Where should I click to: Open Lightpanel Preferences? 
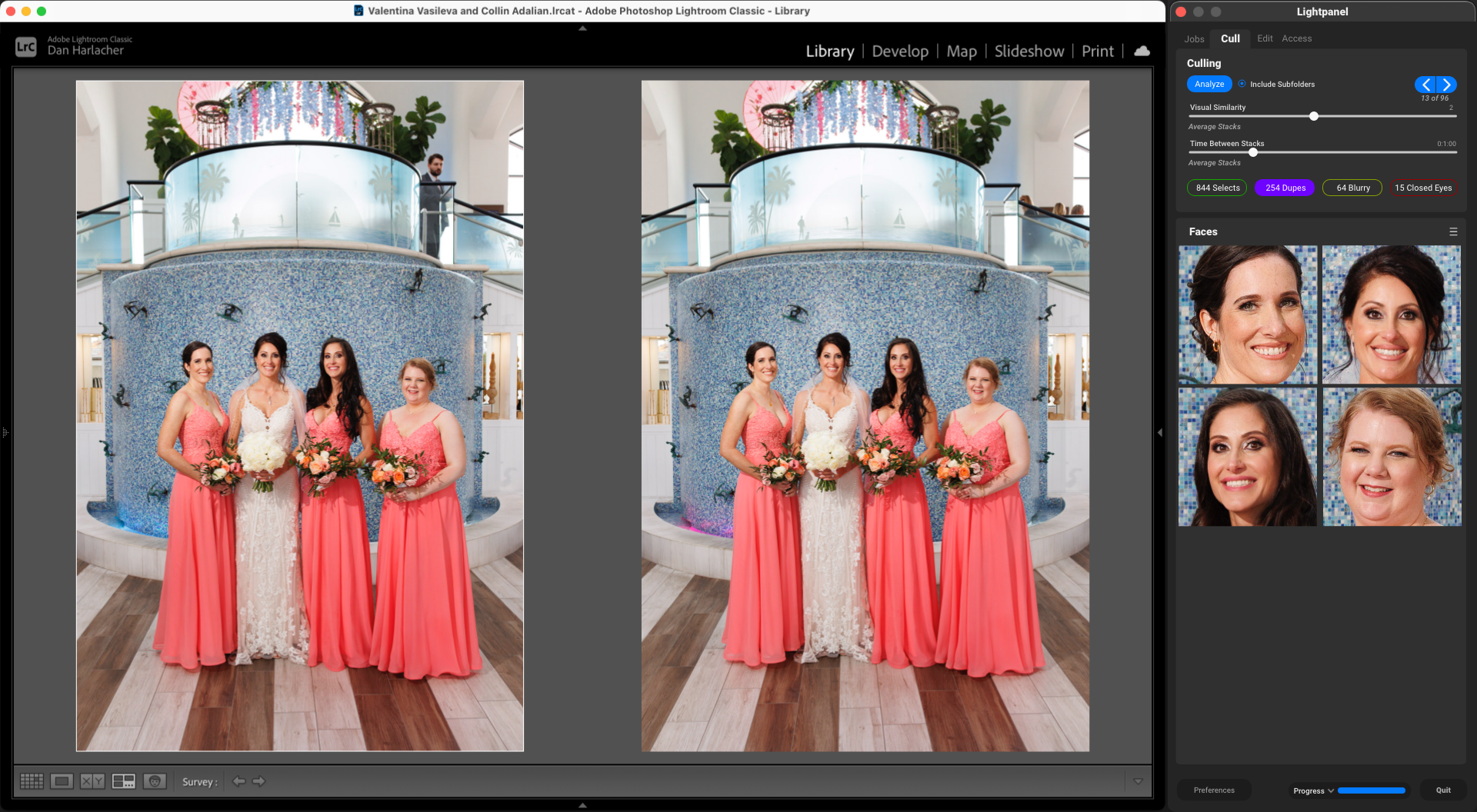(x=1214, y=790)
